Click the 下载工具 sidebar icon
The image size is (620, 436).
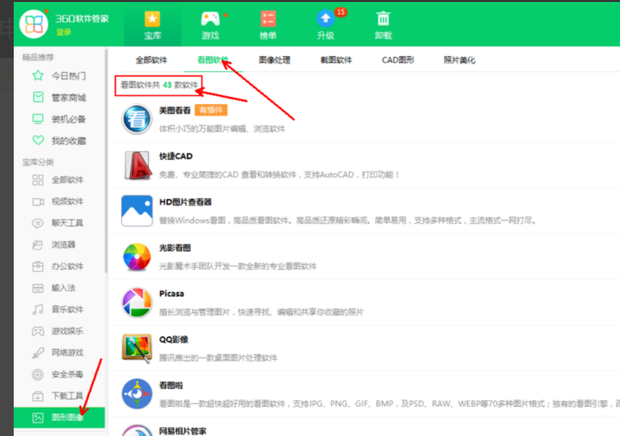(x=38, y=396)
